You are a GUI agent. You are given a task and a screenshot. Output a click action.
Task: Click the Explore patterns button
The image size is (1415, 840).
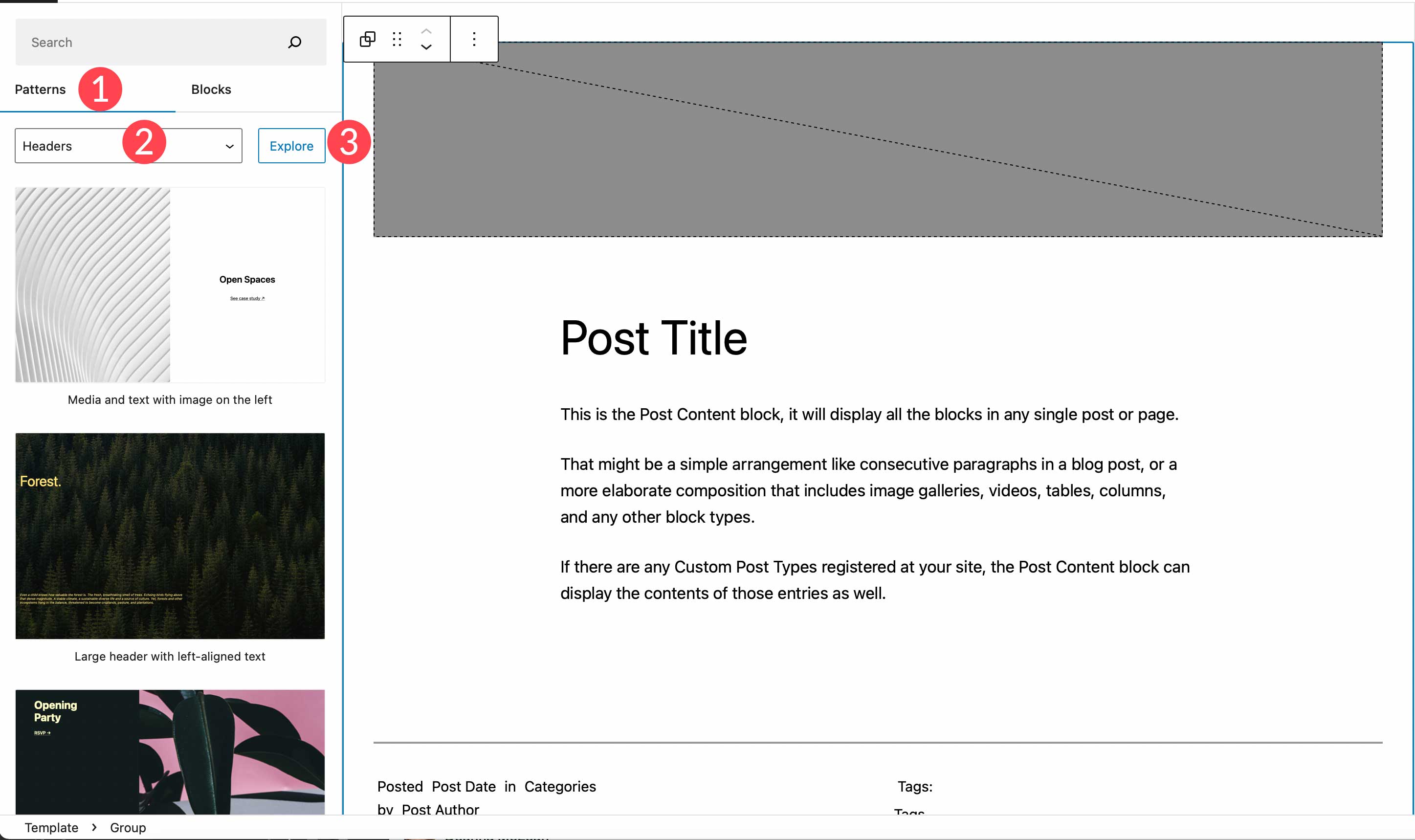pos(290,145)
